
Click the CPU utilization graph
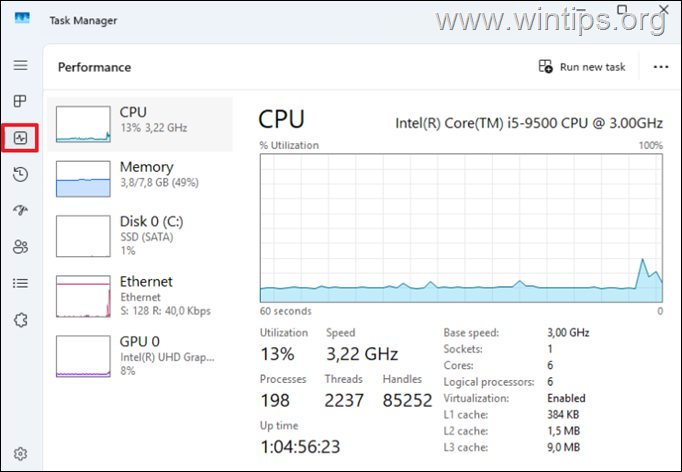[x=461, y=228]
